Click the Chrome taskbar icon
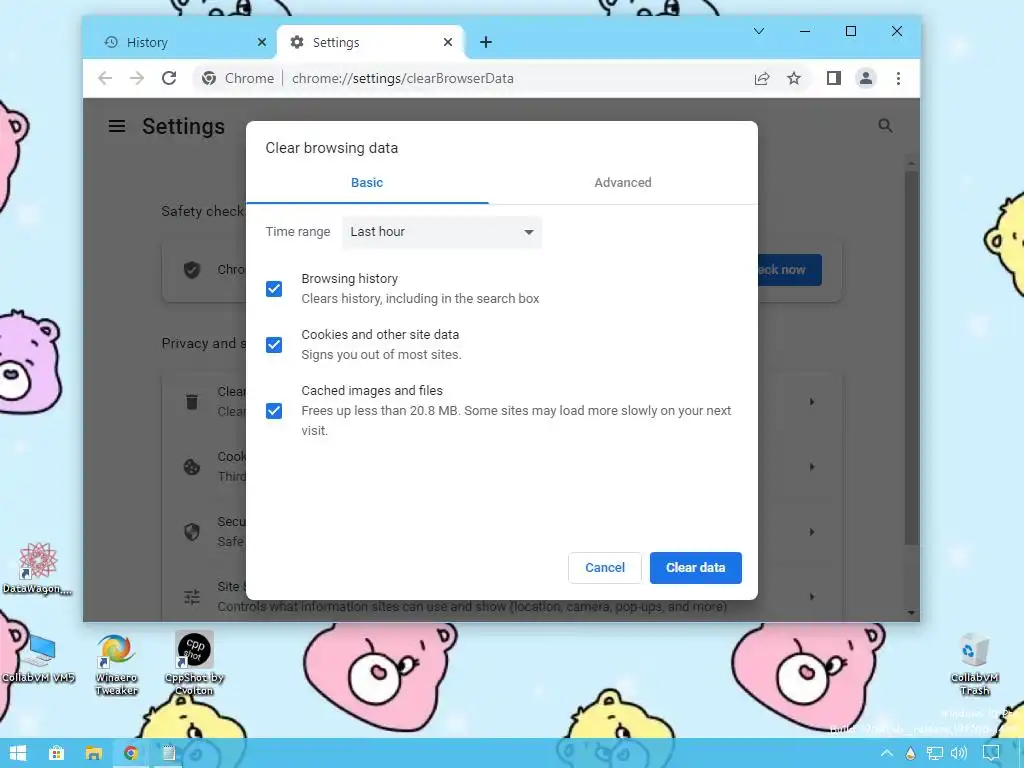The image size is (1024, 768). (131, 753)
